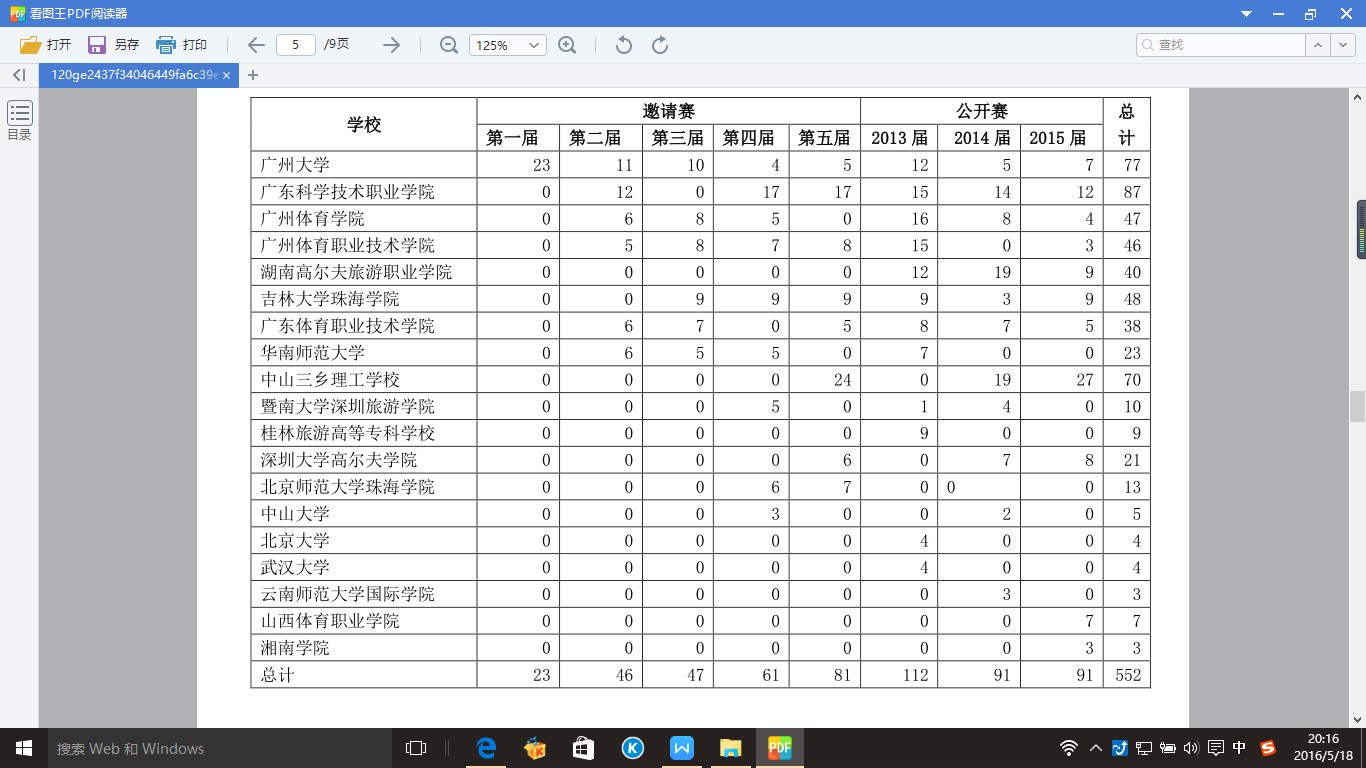Collapse the sidebar with the left arrow

click(x=18, y=75)
